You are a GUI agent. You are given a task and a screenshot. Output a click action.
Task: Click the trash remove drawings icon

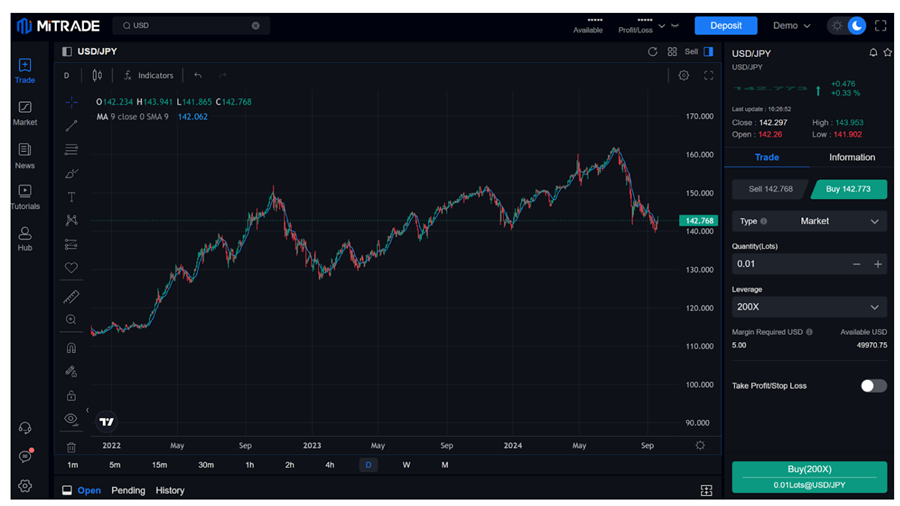[x=71, y=447]
